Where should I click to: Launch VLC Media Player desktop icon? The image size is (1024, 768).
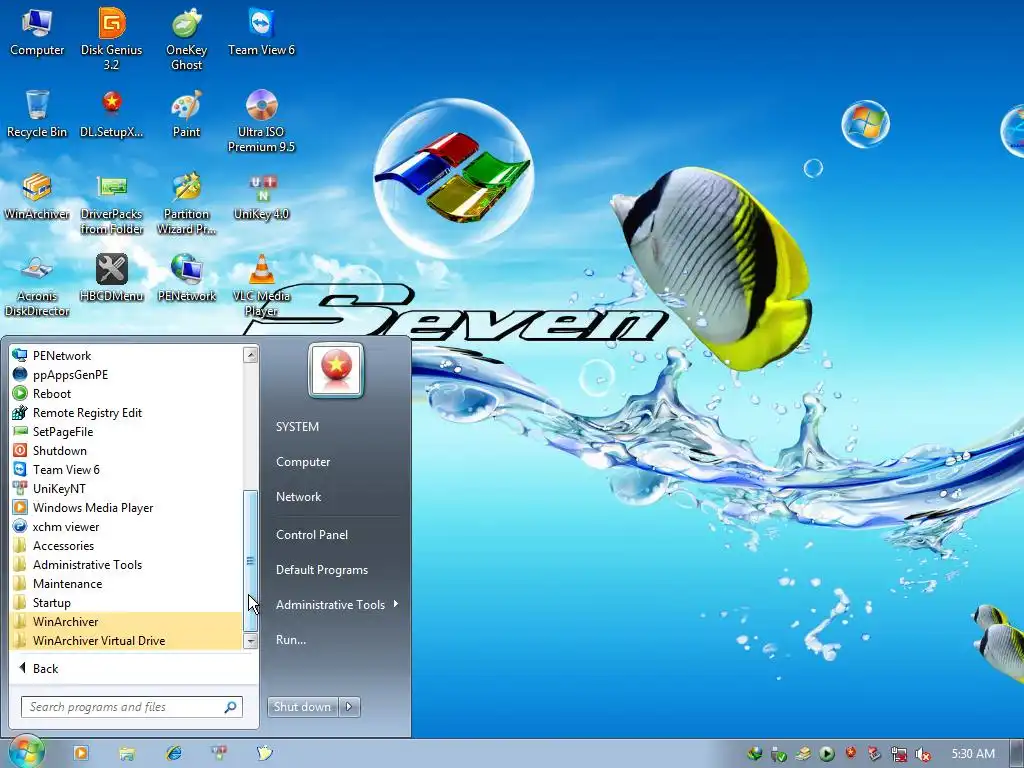(261, 285)
